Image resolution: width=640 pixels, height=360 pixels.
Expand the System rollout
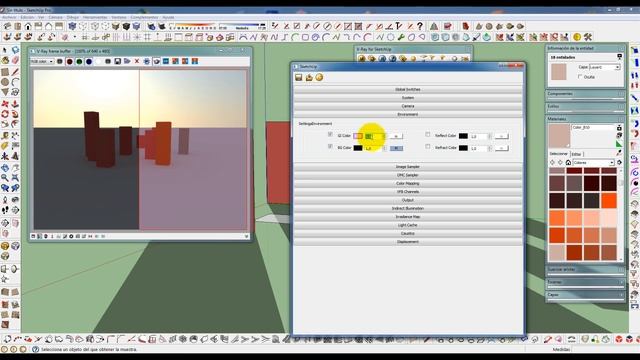tap(408, 98)
